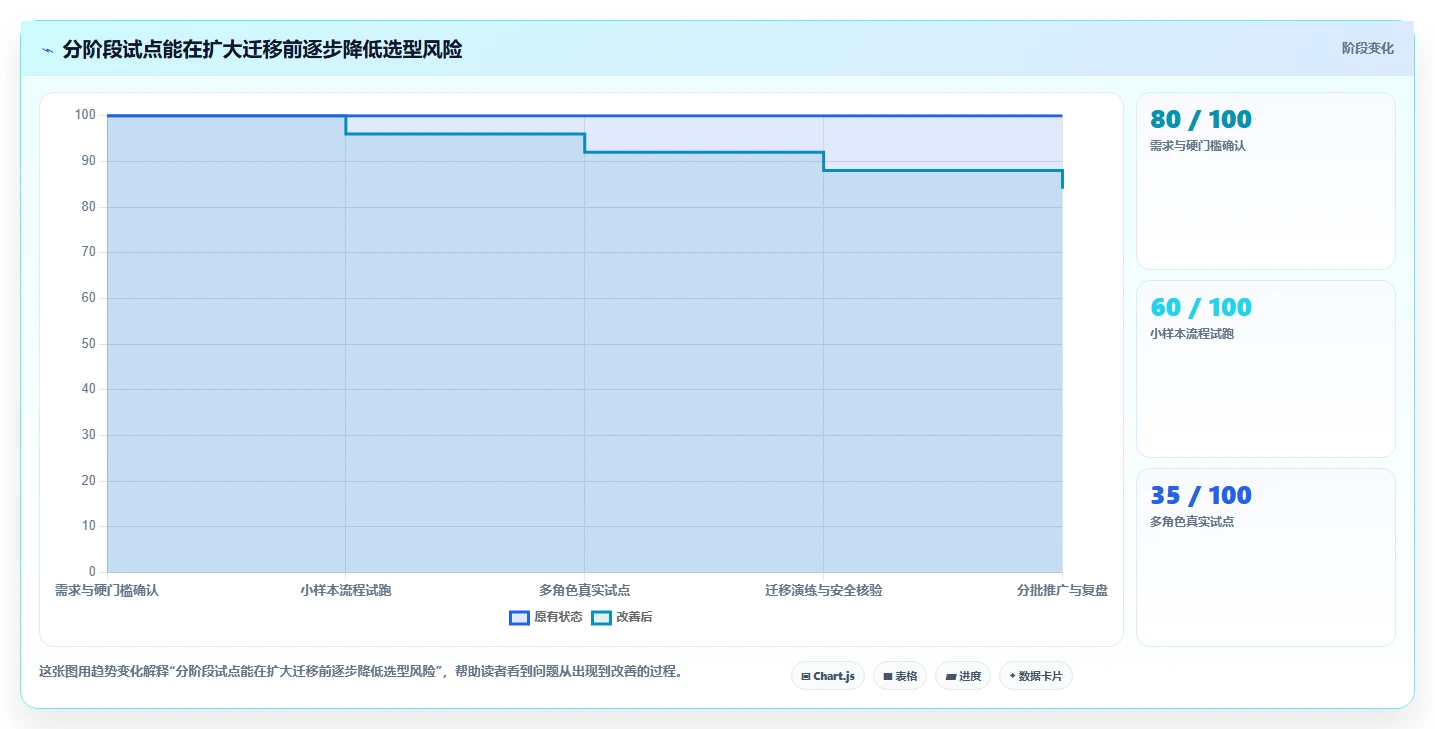
Task: Select the Chart.js tag chip
Action: tap(828, 676)
